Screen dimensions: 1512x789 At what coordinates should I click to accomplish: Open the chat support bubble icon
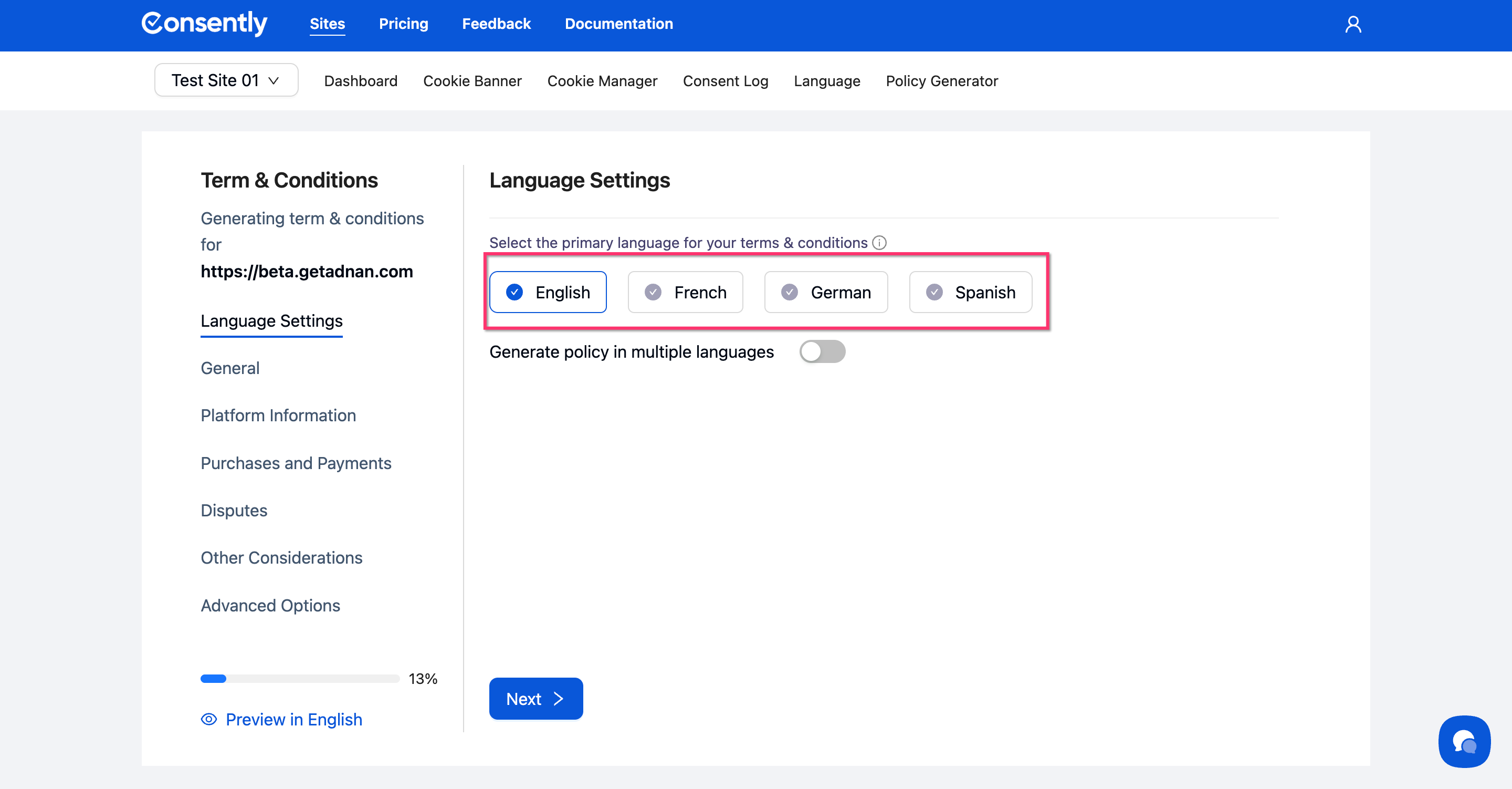(x=1464, y=741)
